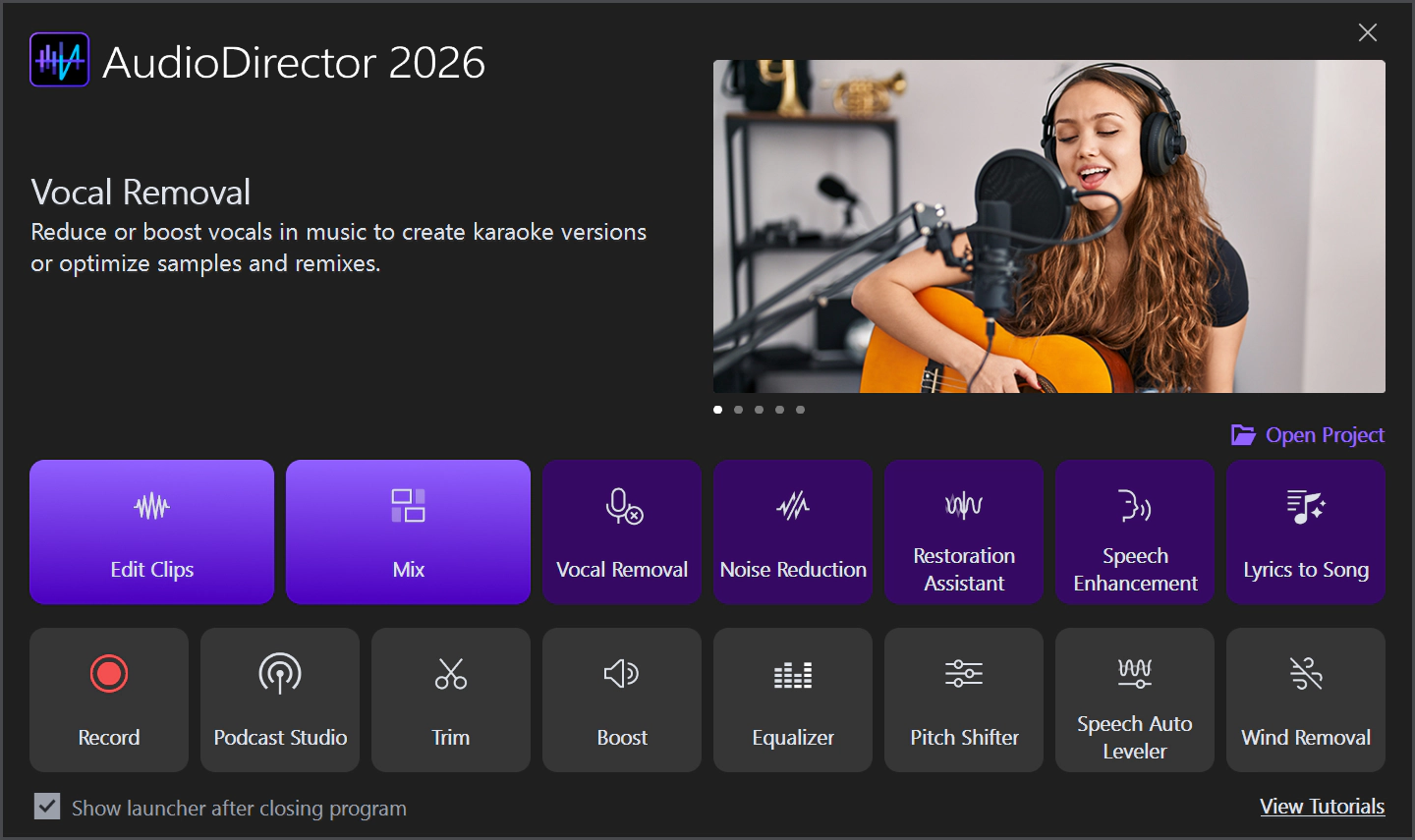The height and width of the screenshot is (840, 1415).
Task: Select the Trim scissors tile
Action: coord(451,700)
